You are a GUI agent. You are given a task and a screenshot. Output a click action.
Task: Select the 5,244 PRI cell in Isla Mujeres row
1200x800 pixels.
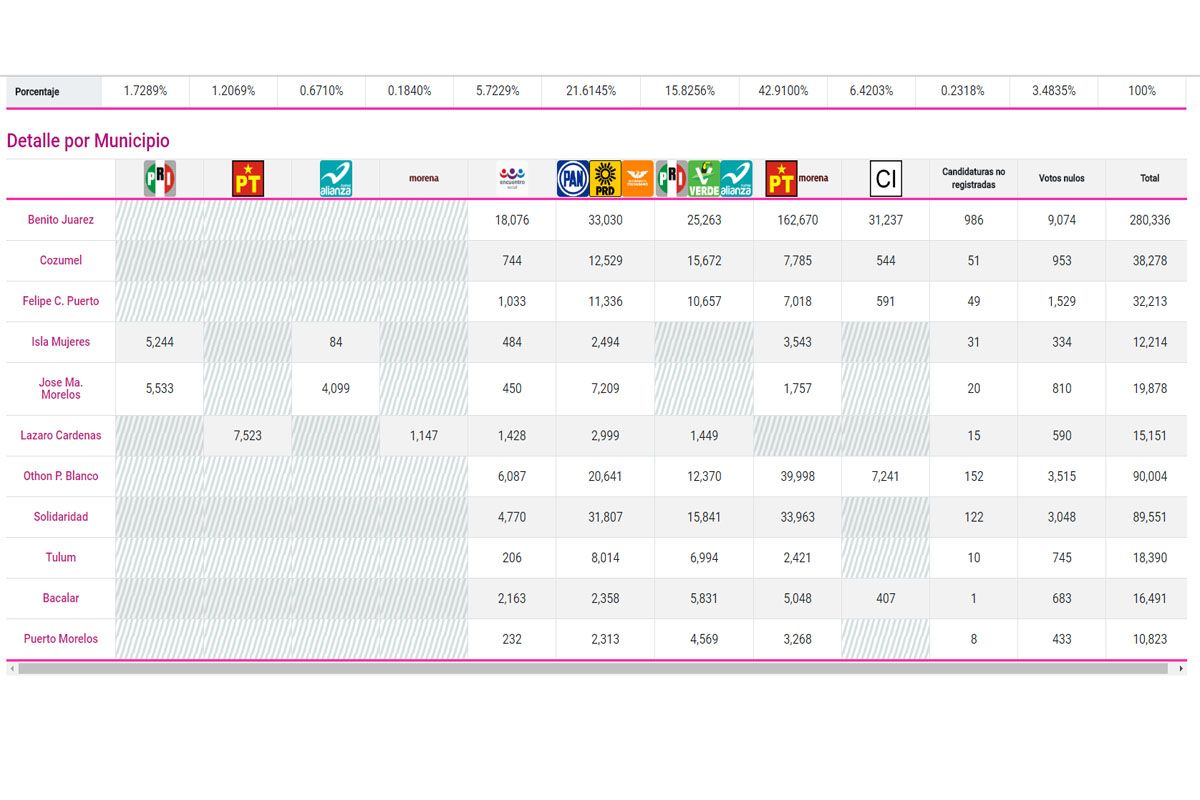pyautogui.click(x=160, y=342)
